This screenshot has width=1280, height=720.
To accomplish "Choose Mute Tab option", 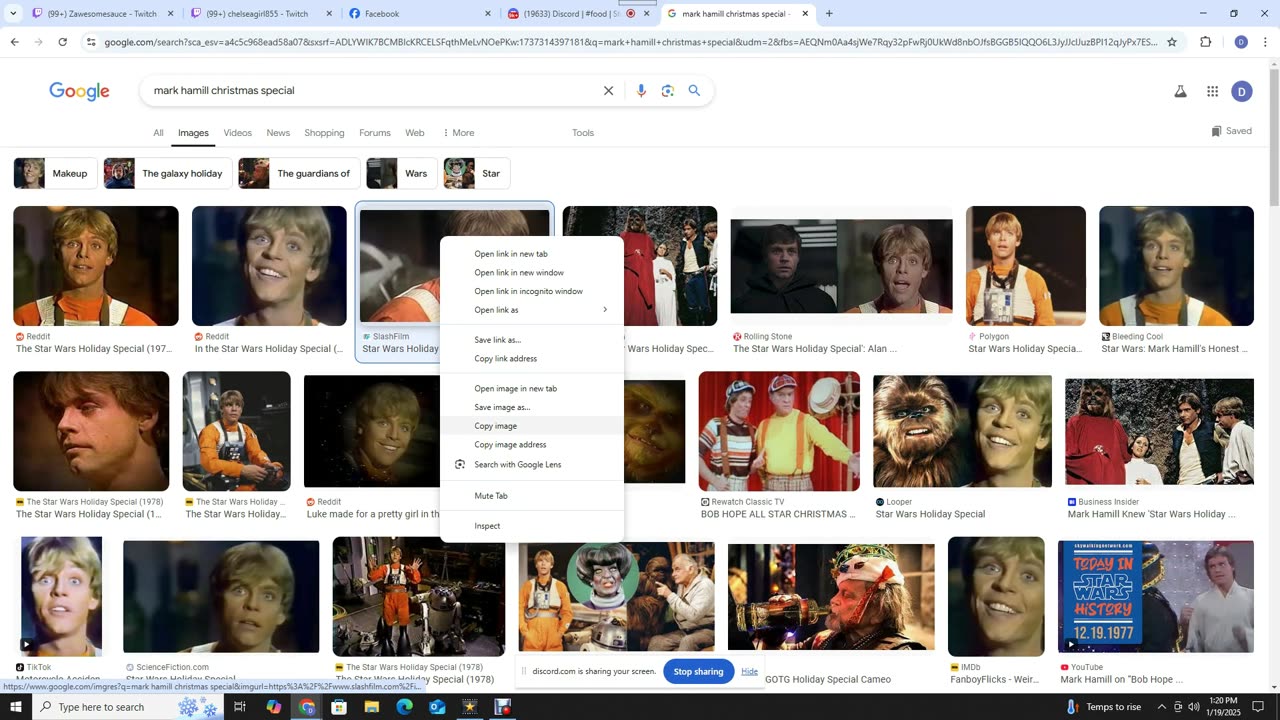I will click(532, 496).
